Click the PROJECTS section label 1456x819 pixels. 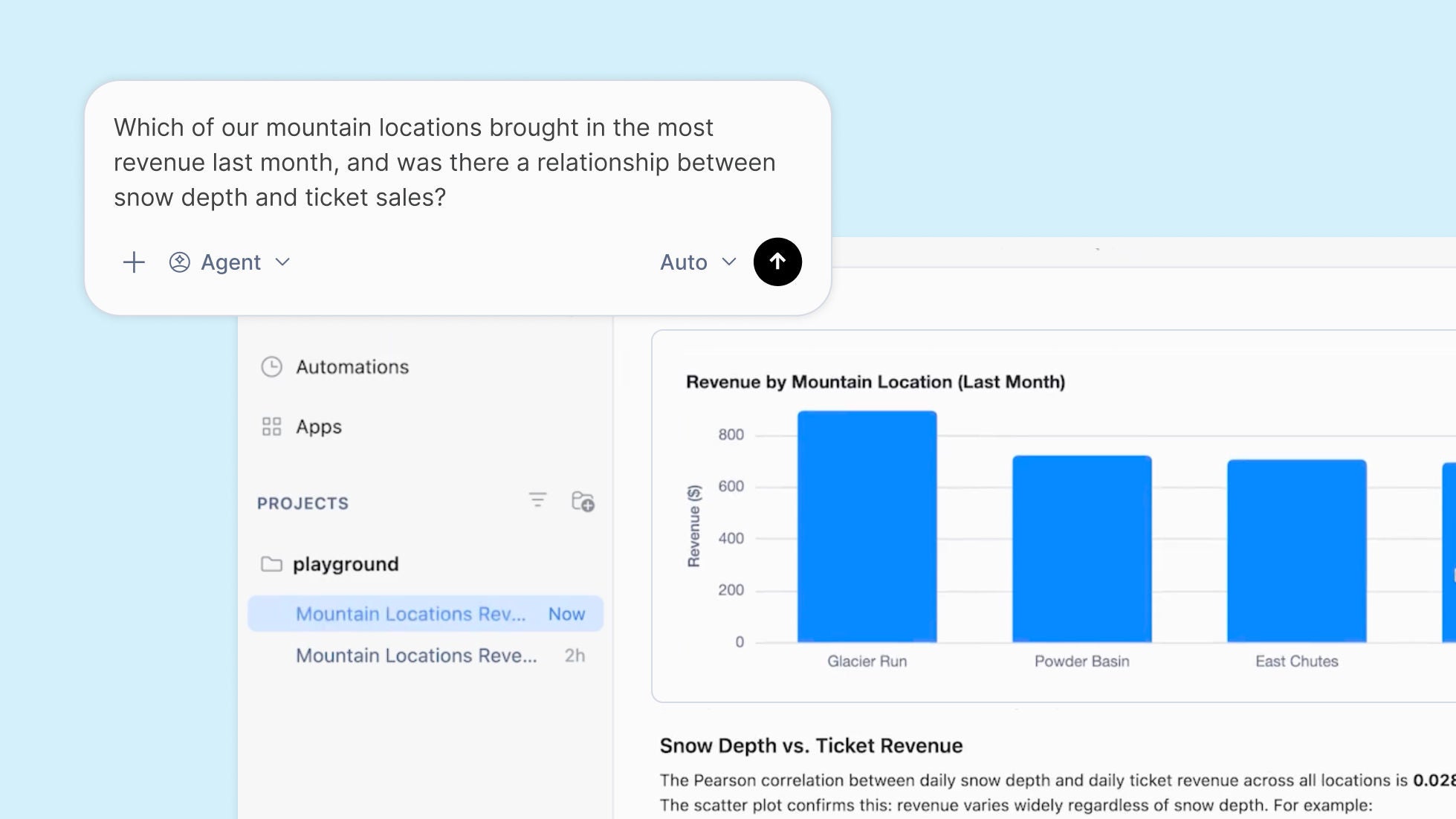tap(303, 503)
